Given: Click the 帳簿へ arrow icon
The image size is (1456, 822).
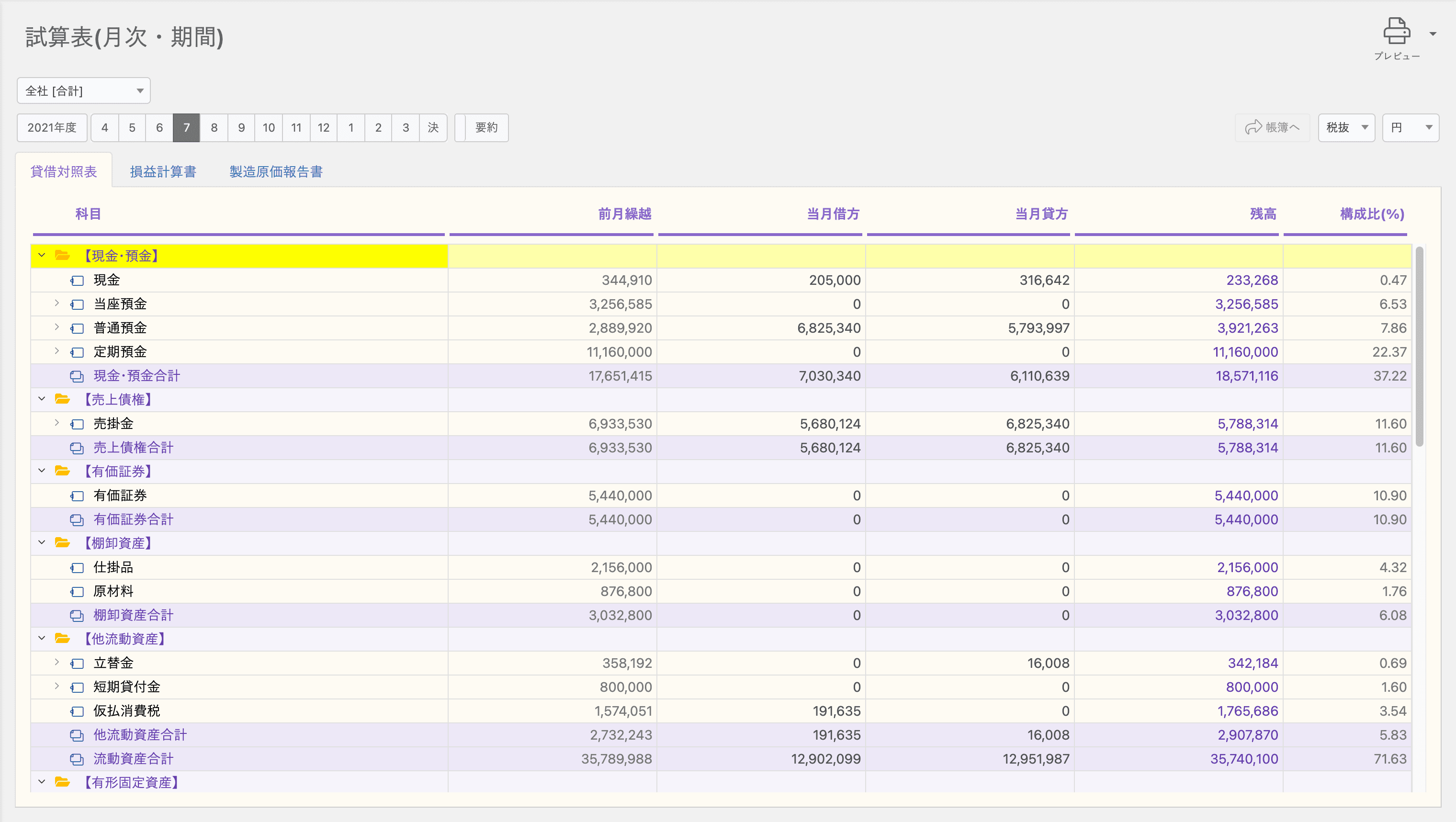Looking at the screenshot, I should [1253, 127].
